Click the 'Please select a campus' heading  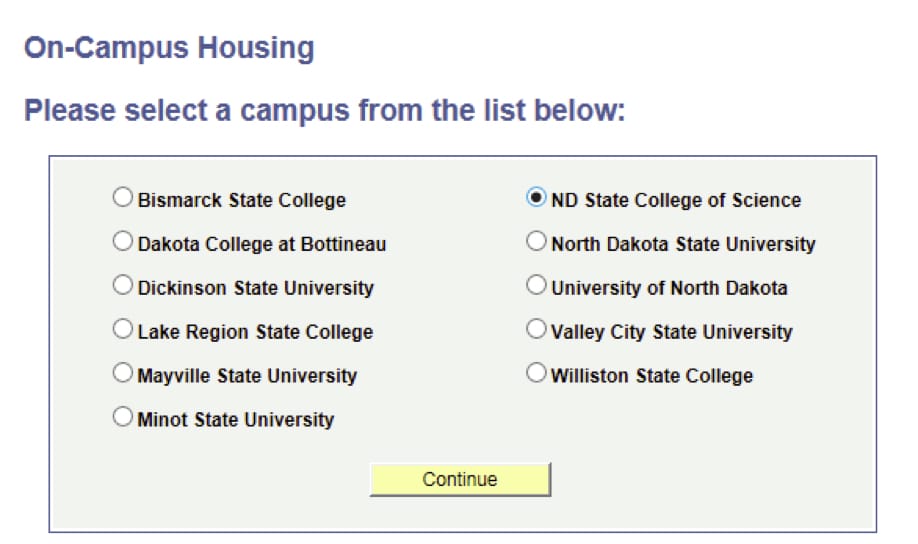(x=324, y=109)
